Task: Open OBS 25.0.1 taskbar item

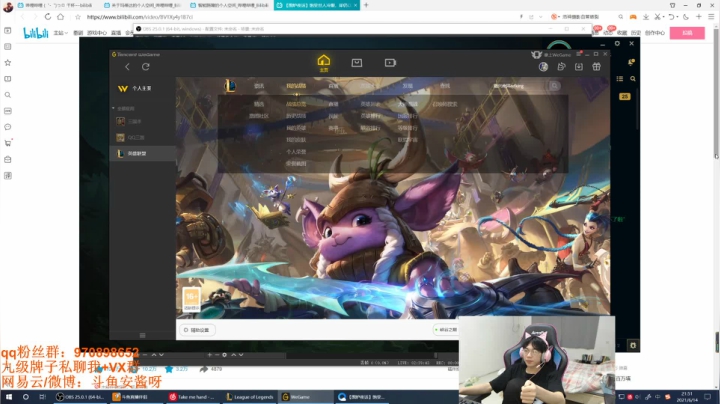Action: click(81, 397)
